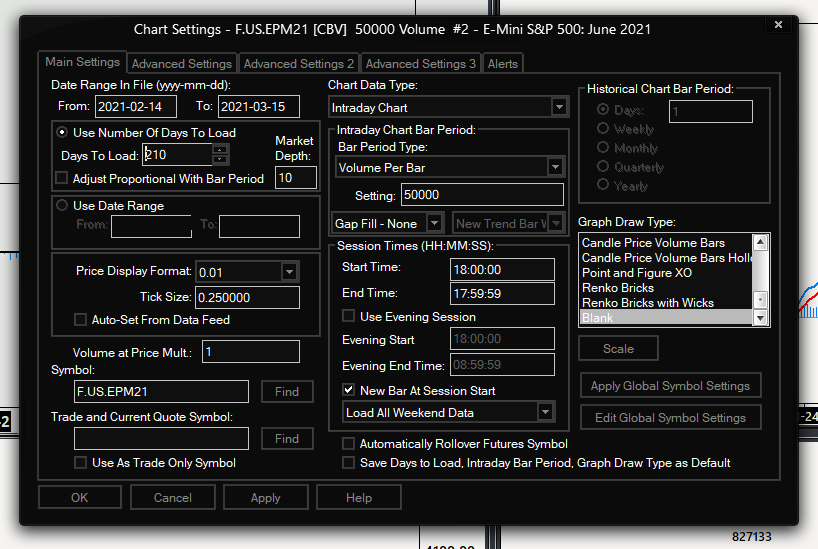Image resolution: width=818 pixels, height=549 pixels.
Task: Open the New Trend Bar dropdown
Action: click(x=556, y=223)
